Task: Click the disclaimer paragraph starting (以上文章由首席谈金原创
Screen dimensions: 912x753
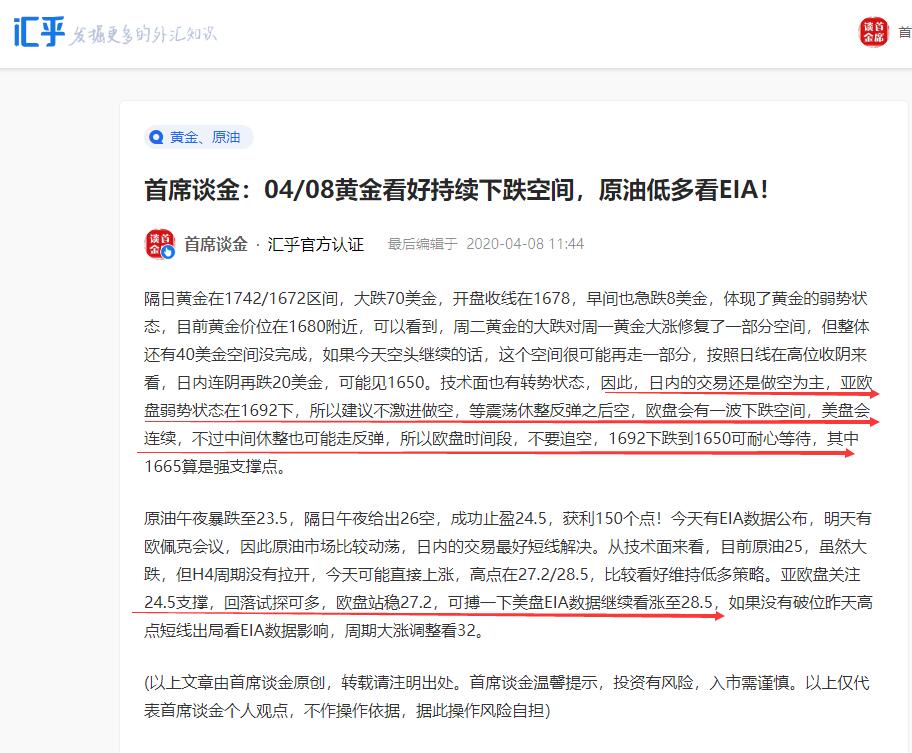Action: pyautogui.click(x=507, y=697)
